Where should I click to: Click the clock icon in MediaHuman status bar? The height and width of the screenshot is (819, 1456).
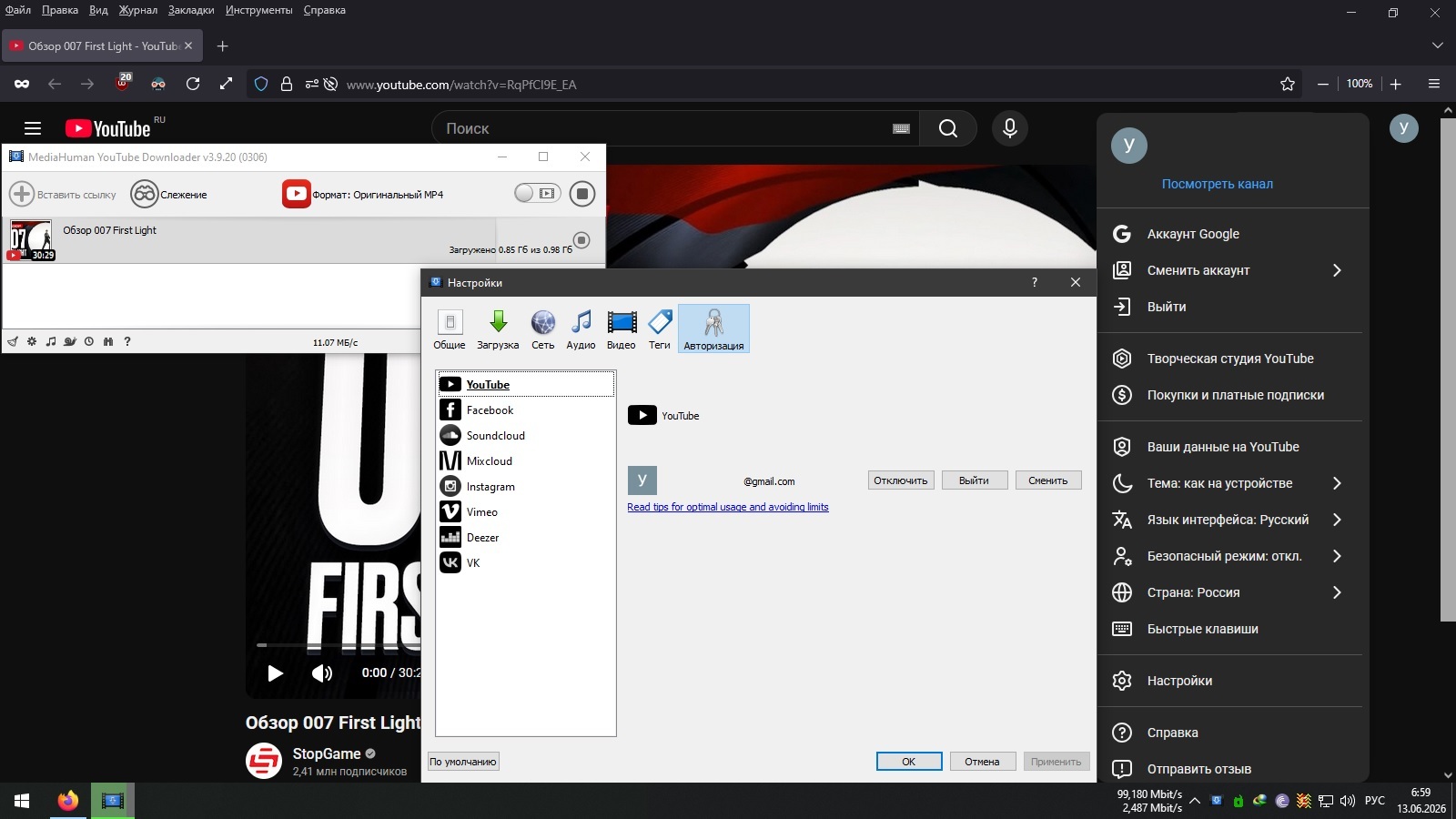click(x=89, y=341)
